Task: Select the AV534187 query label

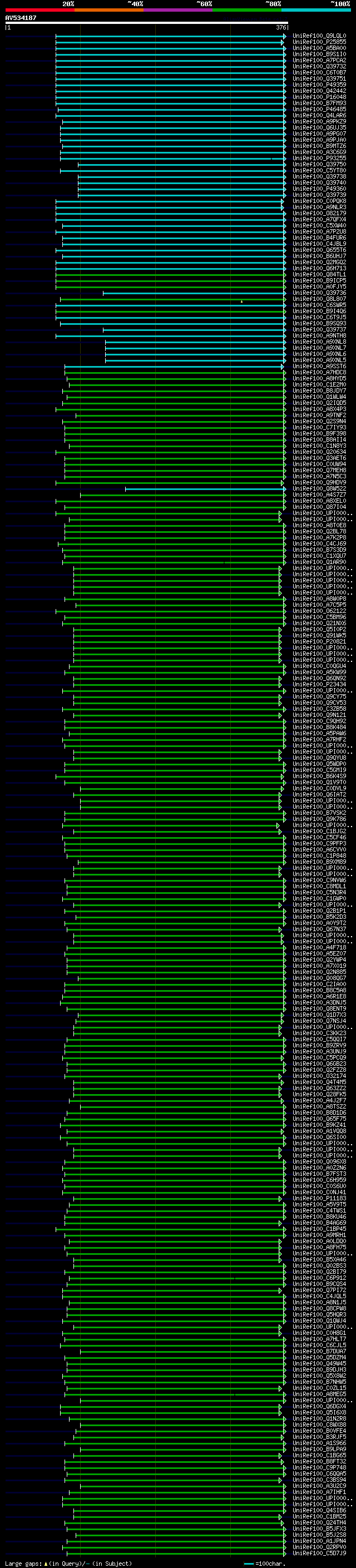Action: (21, 18)
